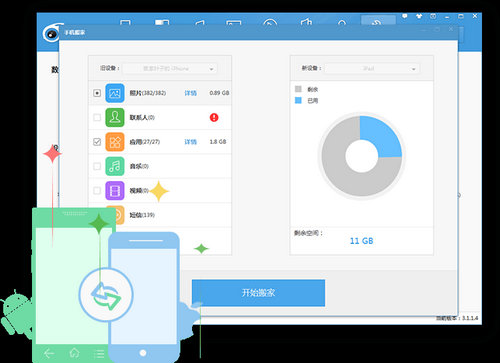Viewport: 500px width, 363px height.
Task: Click the 剩余空间 label
Action: 308,233
